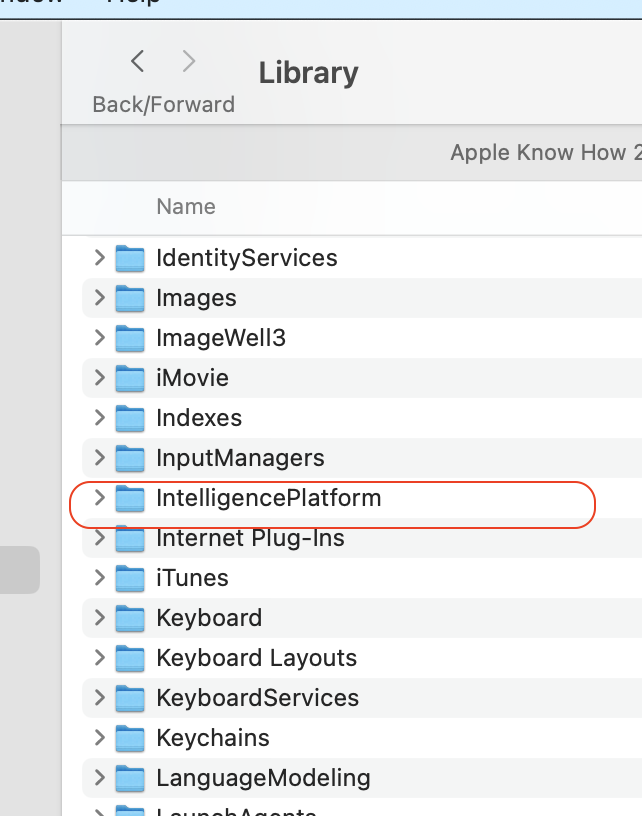This screenshot has width=642, height=816.
Task: Expand the KeyboardServices folder
Action: click(x=99, y=698)
